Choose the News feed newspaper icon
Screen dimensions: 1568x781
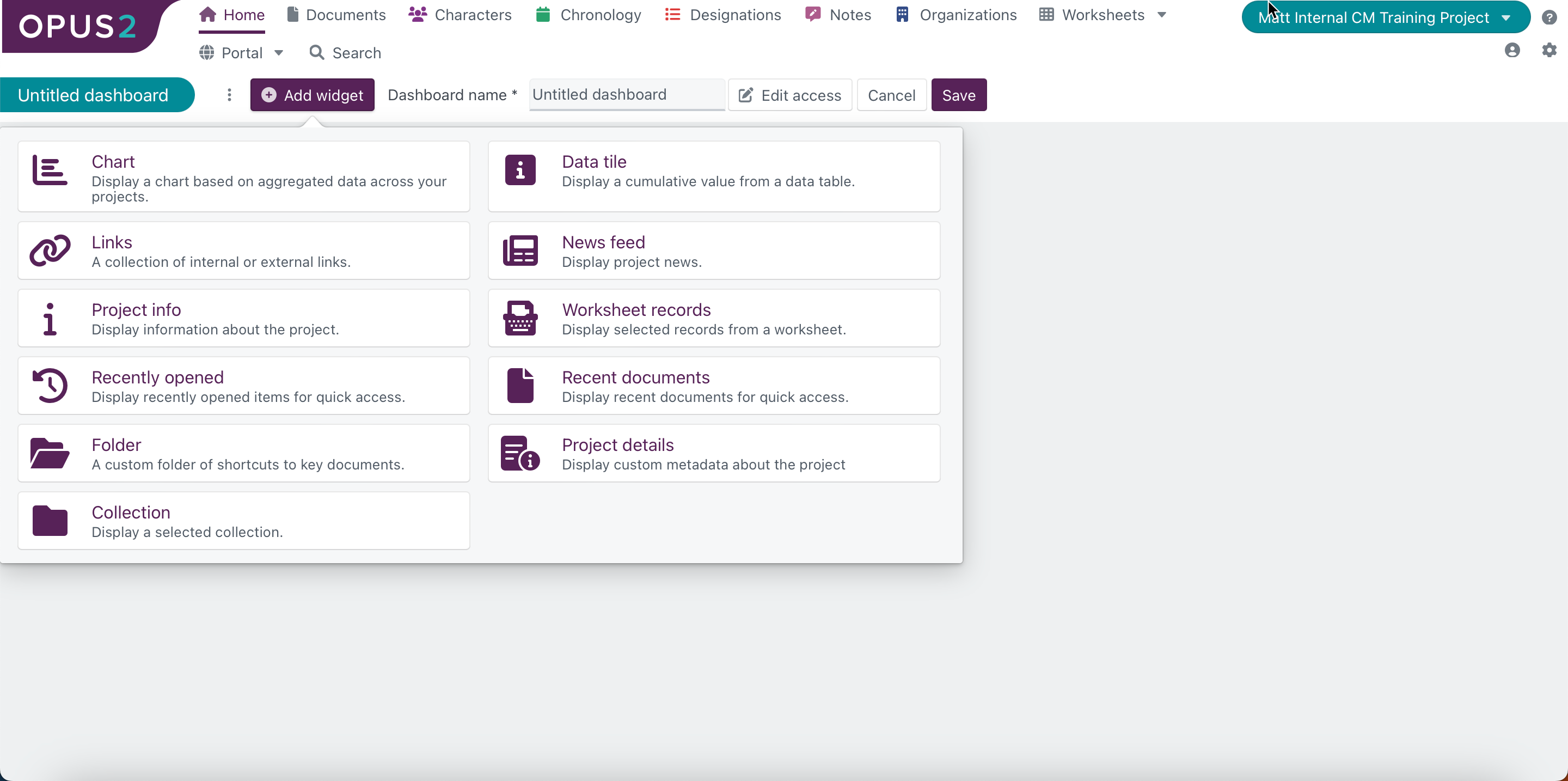[x=520, y=250]
